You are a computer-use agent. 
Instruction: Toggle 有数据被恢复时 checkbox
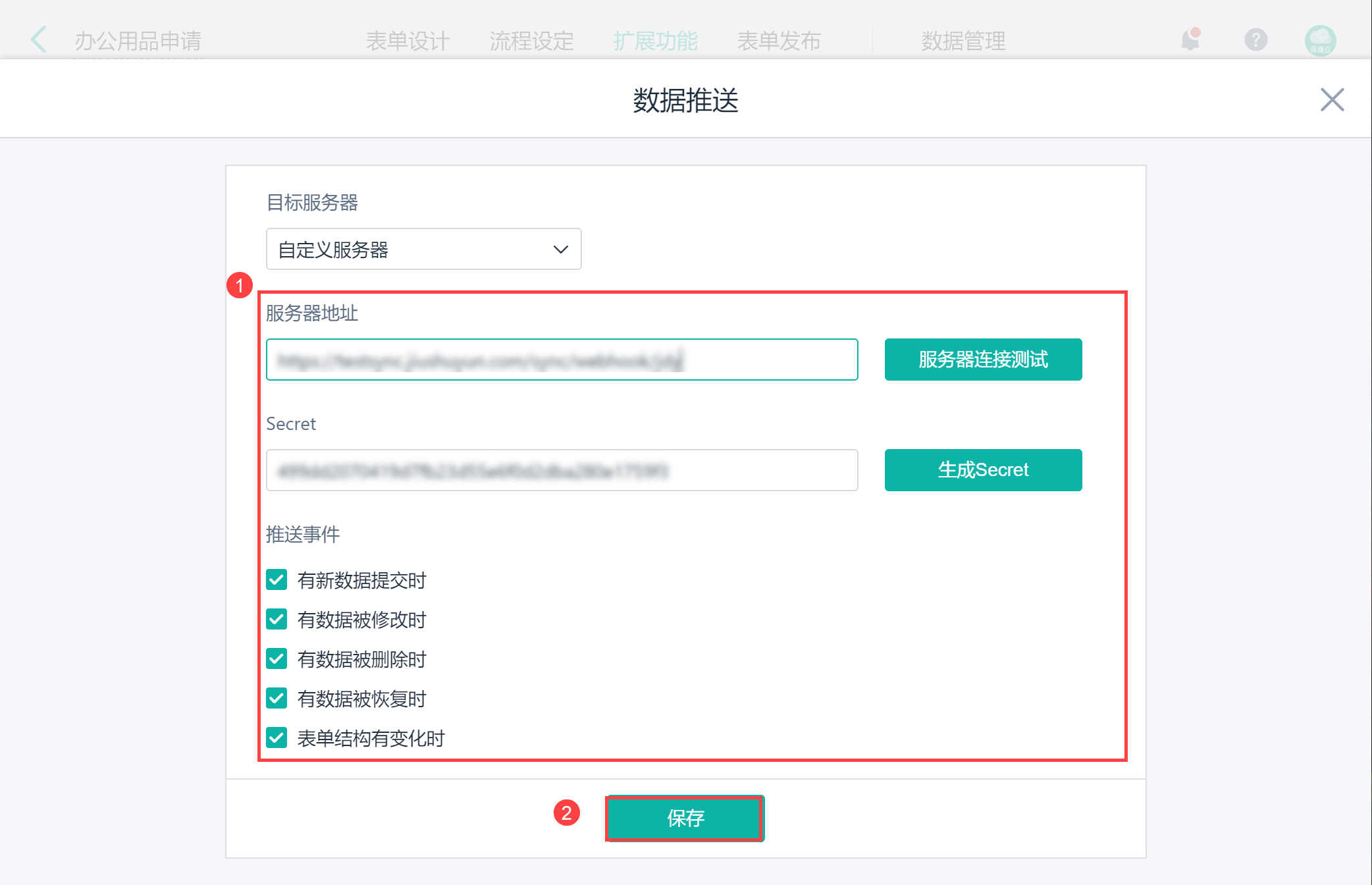(277, 699)
